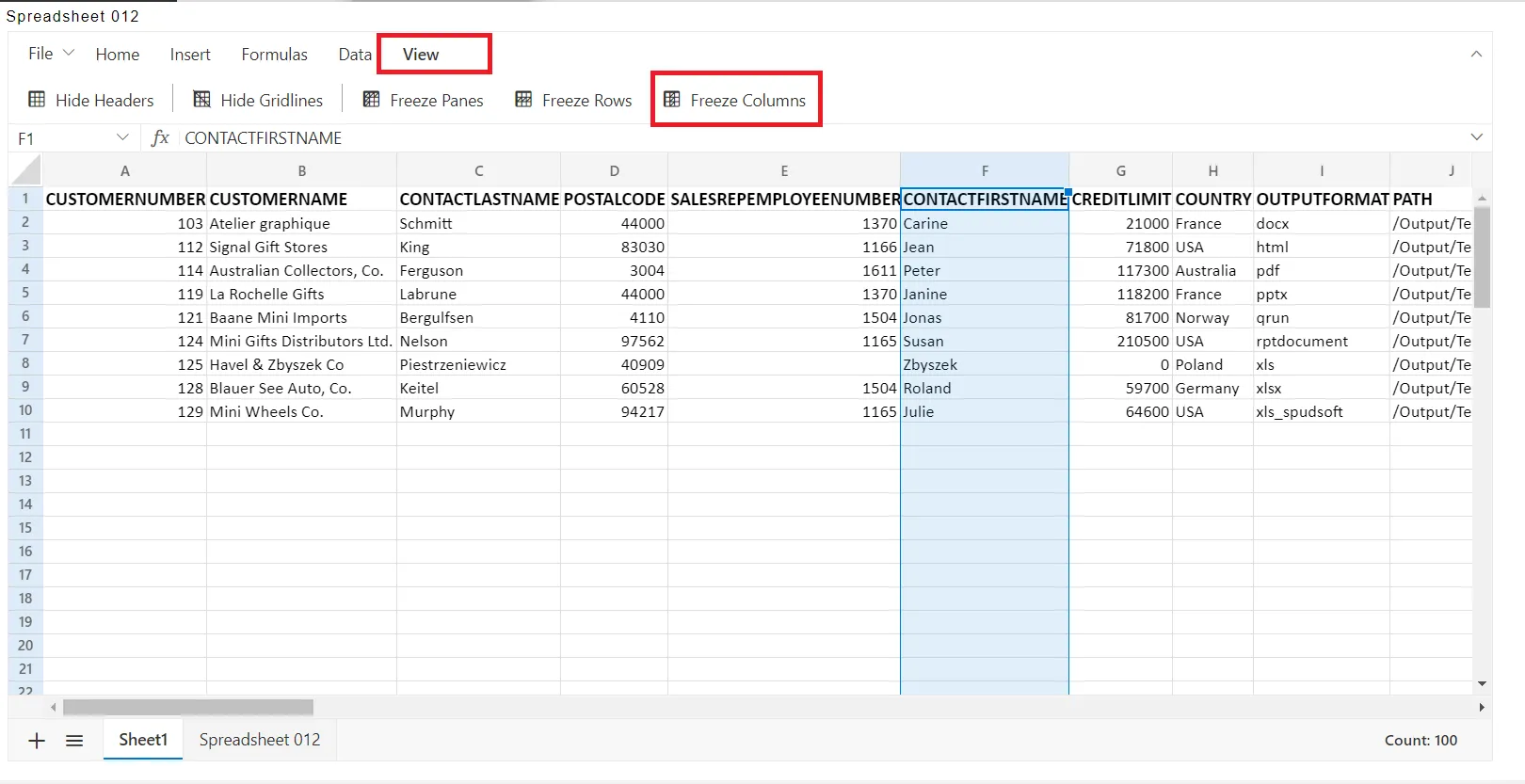Click the scroll right arrow
This screenshot has height=784, width=1525.
coord(1482,707)
